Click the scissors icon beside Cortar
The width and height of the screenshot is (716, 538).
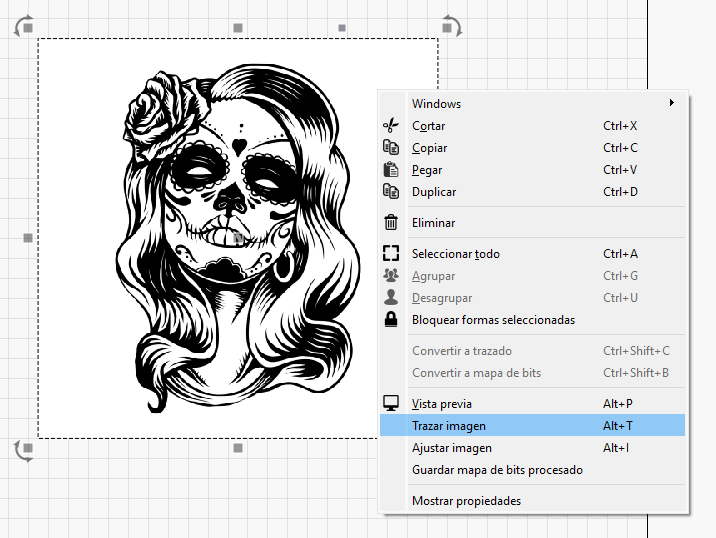(x=391, y=126)
